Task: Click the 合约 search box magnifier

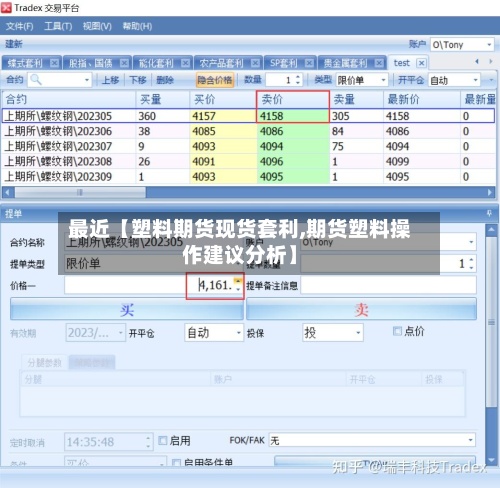Action: click(35, 80)
